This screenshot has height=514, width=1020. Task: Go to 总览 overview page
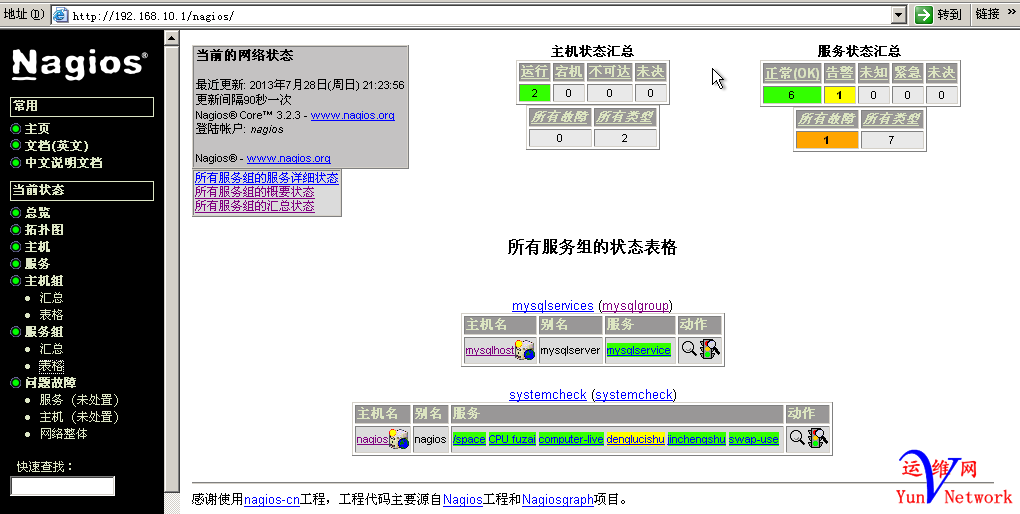pyautogui.click(x=37, y=213)
